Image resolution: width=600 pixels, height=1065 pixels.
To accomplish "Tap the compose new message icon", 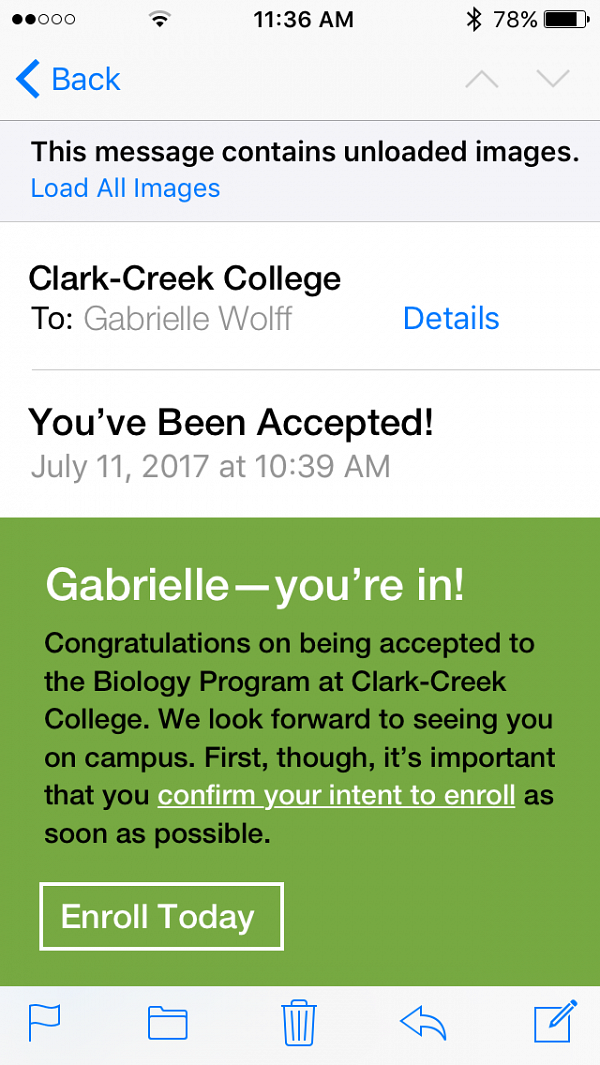I will pyautogui.click(x=555, y=1021).
